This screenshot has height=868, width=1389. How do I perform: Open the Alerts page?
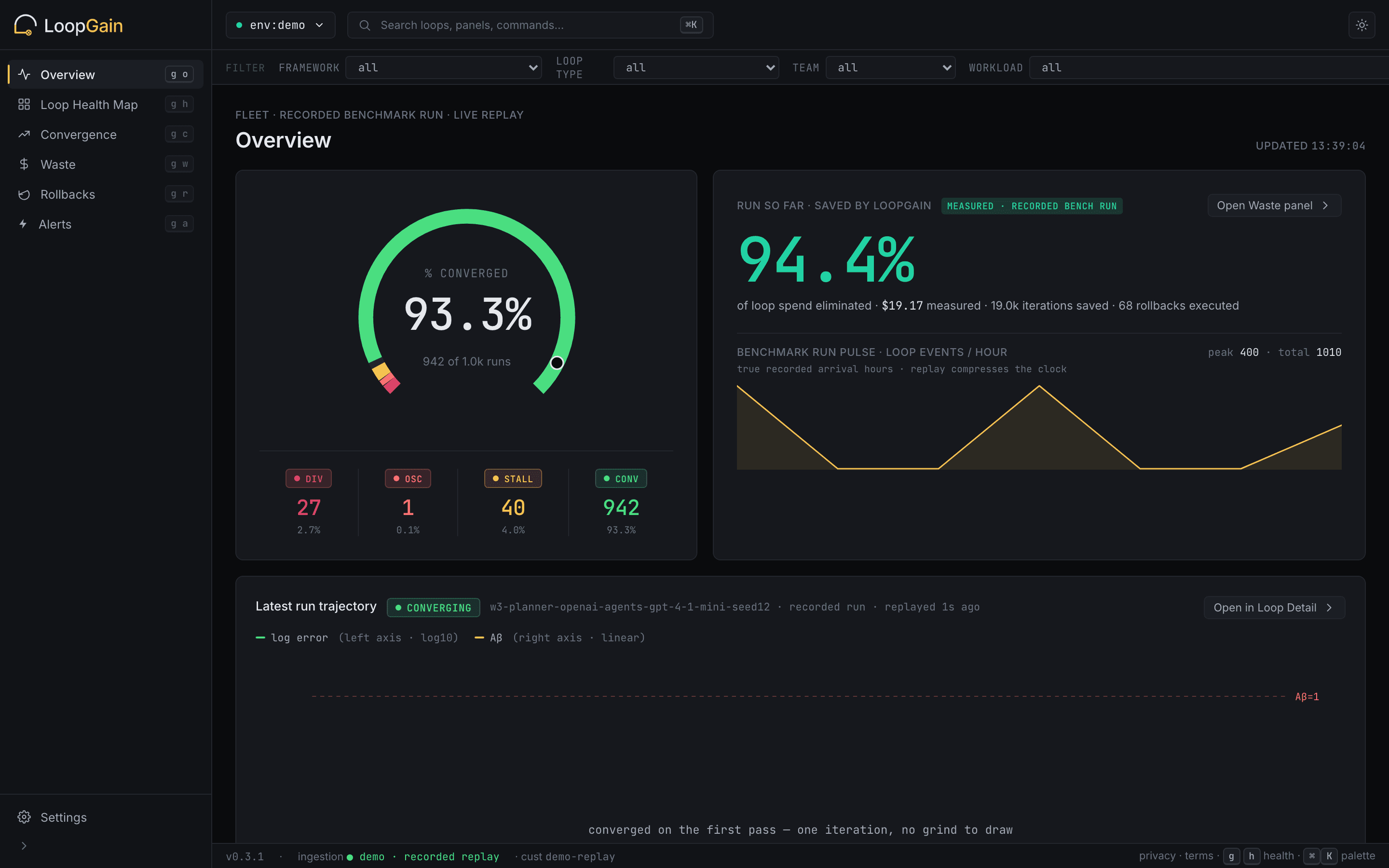pos(106,224)
